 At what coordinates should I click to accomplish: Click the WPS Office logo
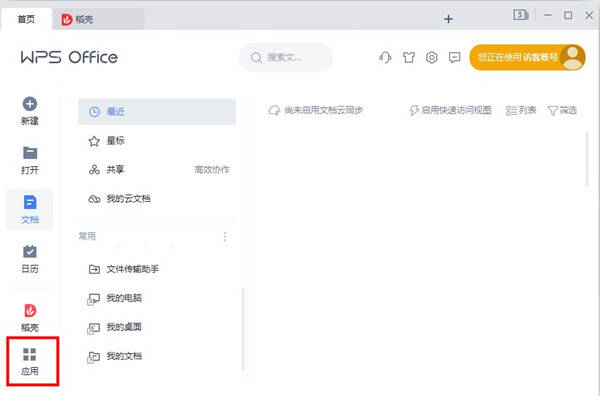pos(69,57)
